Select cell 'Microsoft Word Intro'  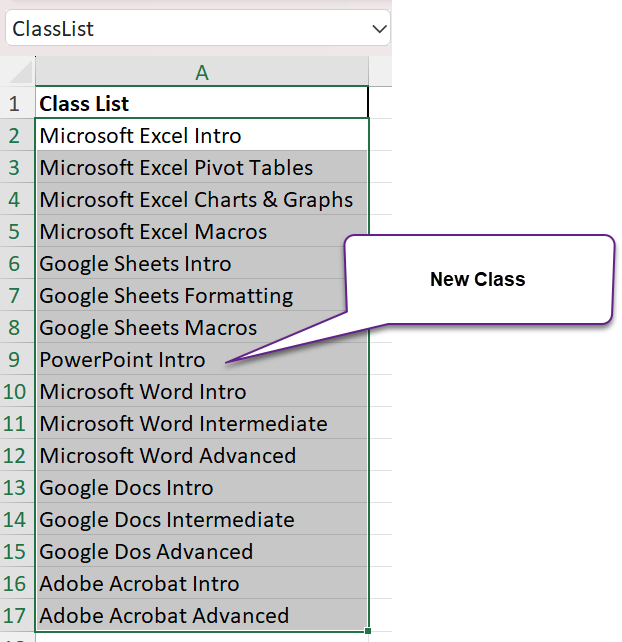[201, 391]
